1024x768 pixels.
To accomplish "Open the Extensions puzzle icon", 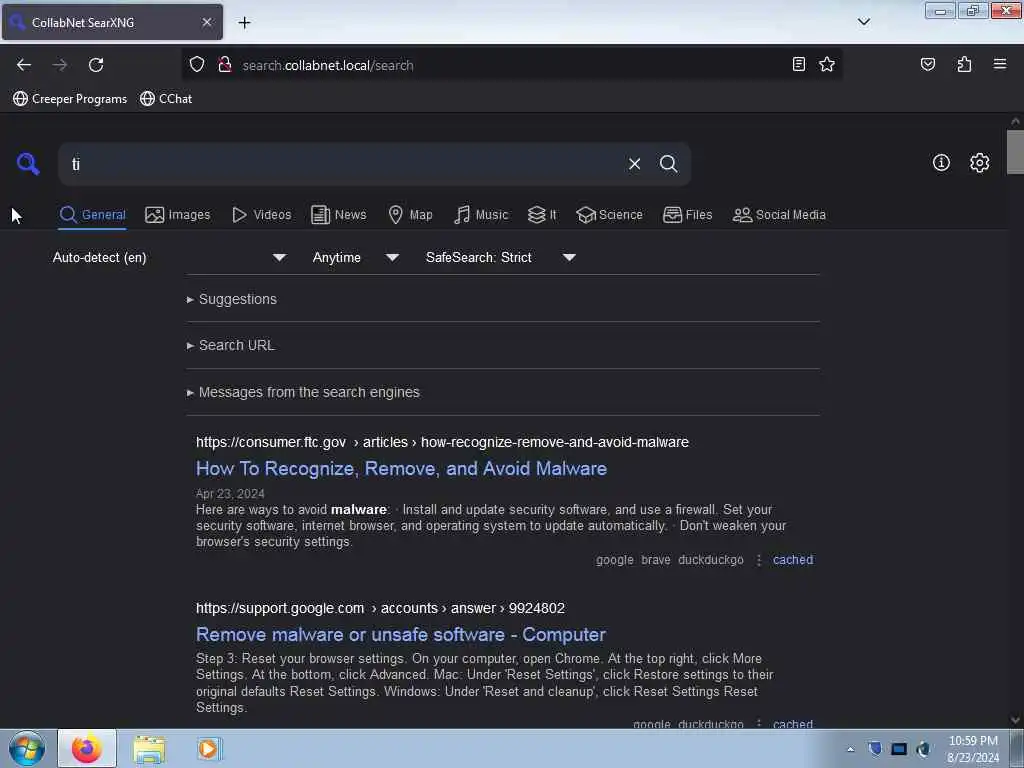I will tap(964, 65).
